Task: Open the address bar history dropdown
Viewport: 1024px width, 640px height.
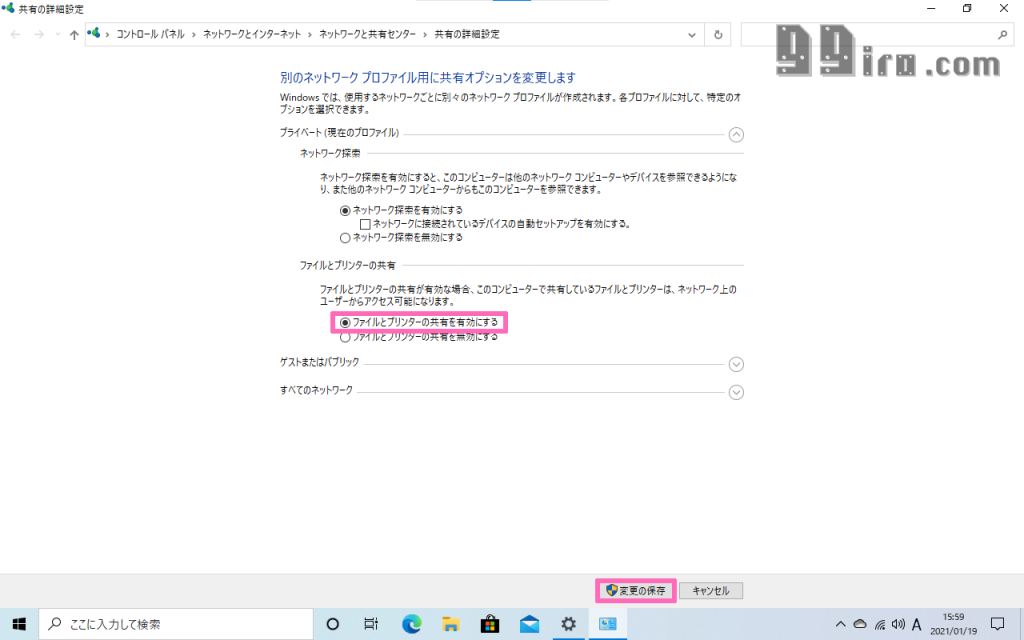Action: click(x=692, y=34)
